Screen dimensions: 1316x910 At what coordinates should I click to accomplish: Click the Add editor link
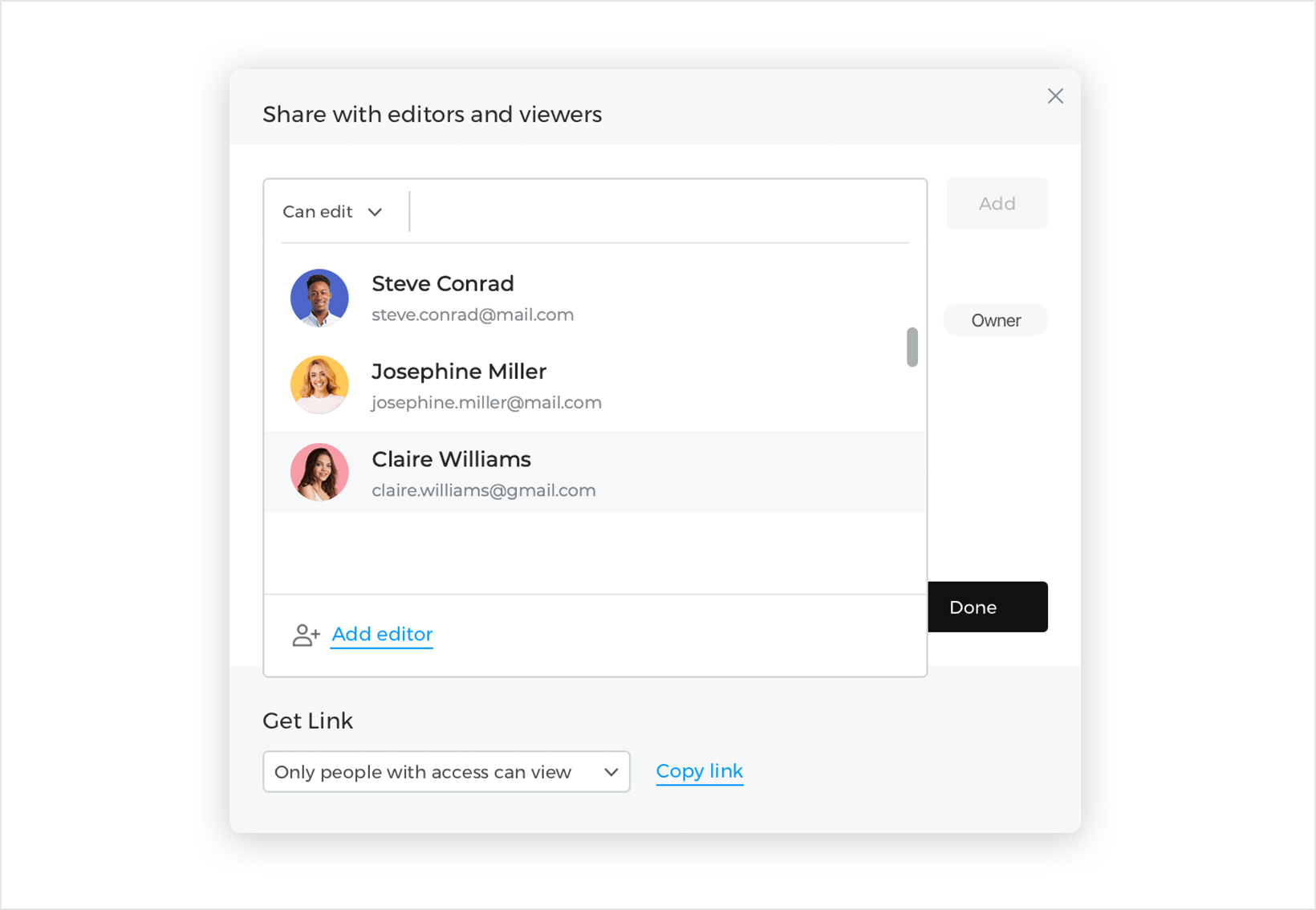tap(382, 635)
